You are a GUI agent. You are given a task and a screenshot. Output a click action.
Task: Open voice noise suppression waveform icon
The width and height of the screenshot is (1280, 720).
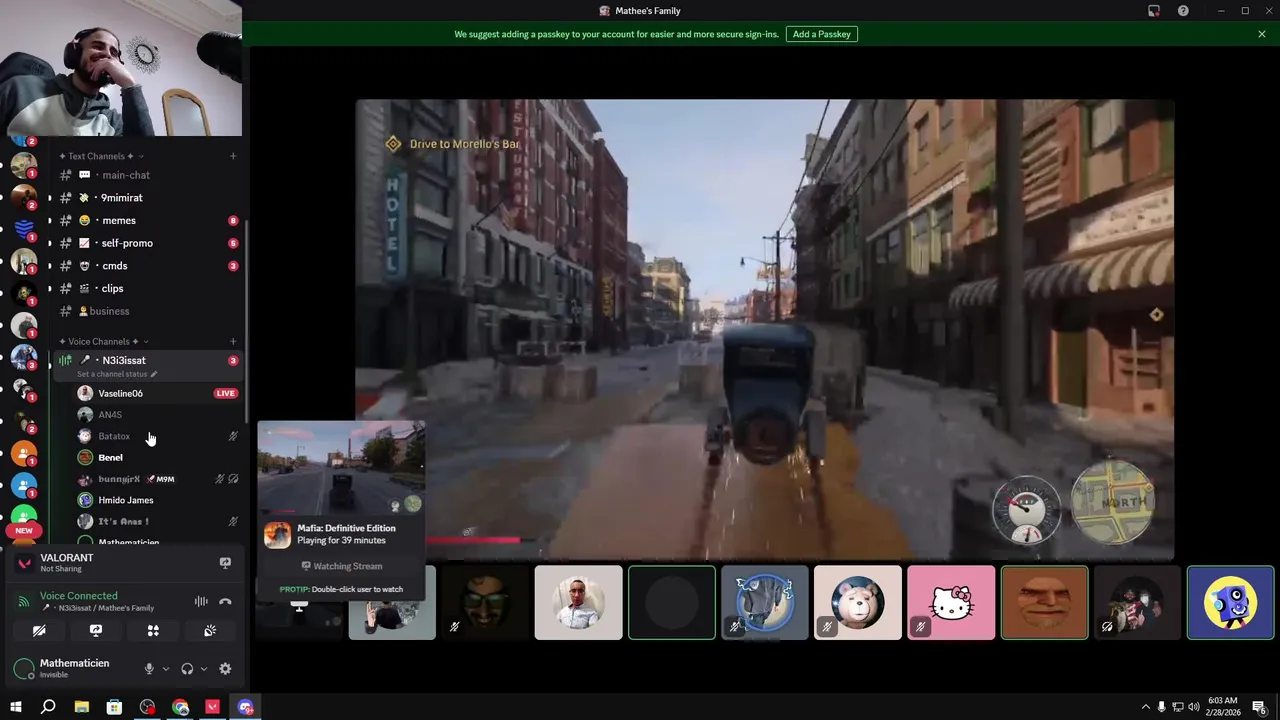pyautogui.click(x=201, y=602)
